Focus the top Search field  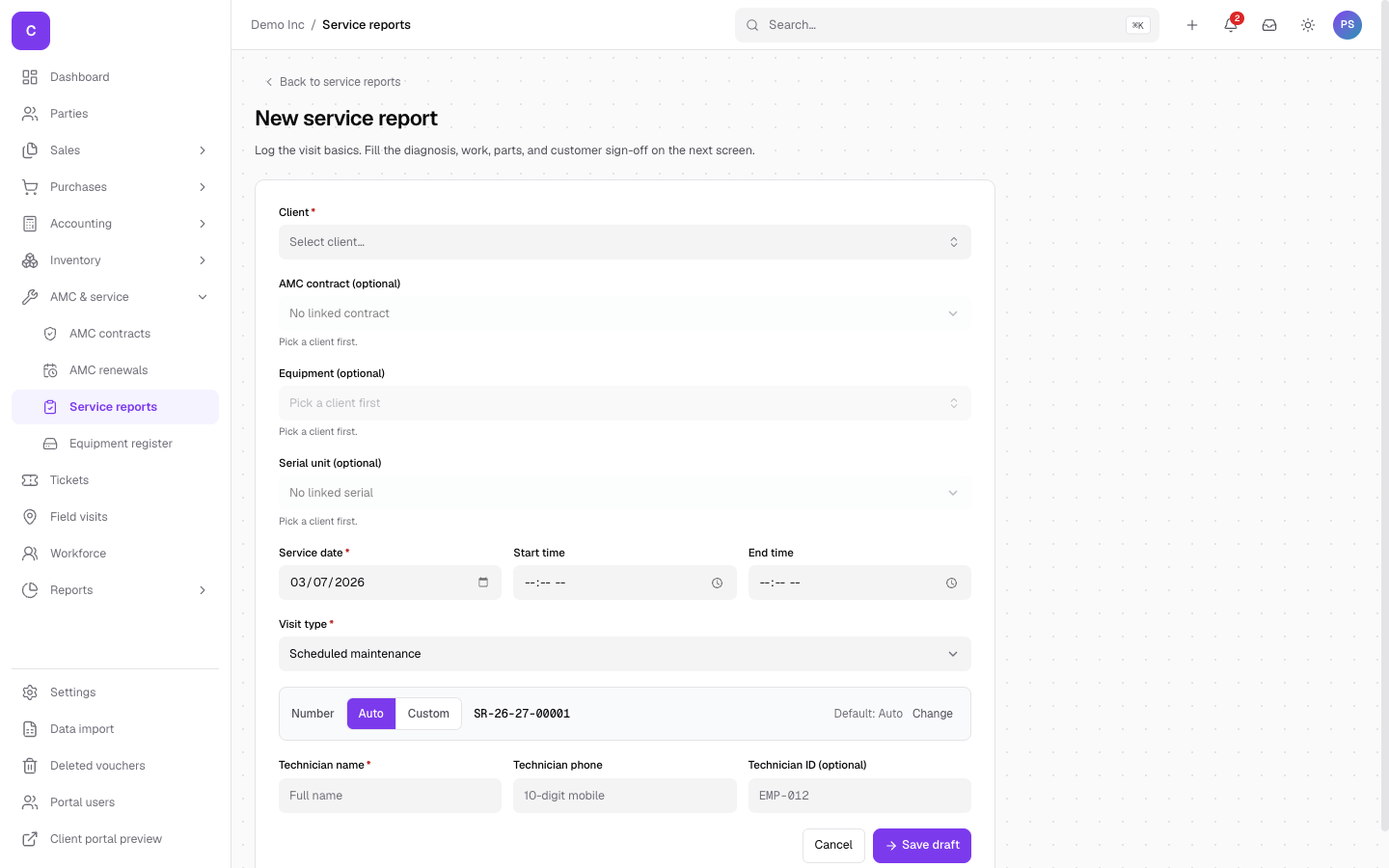coord(947,25)
